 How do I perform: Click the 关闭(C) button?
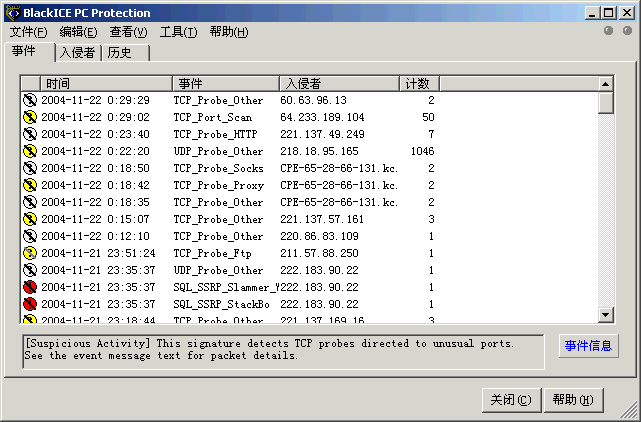point(511,400)
